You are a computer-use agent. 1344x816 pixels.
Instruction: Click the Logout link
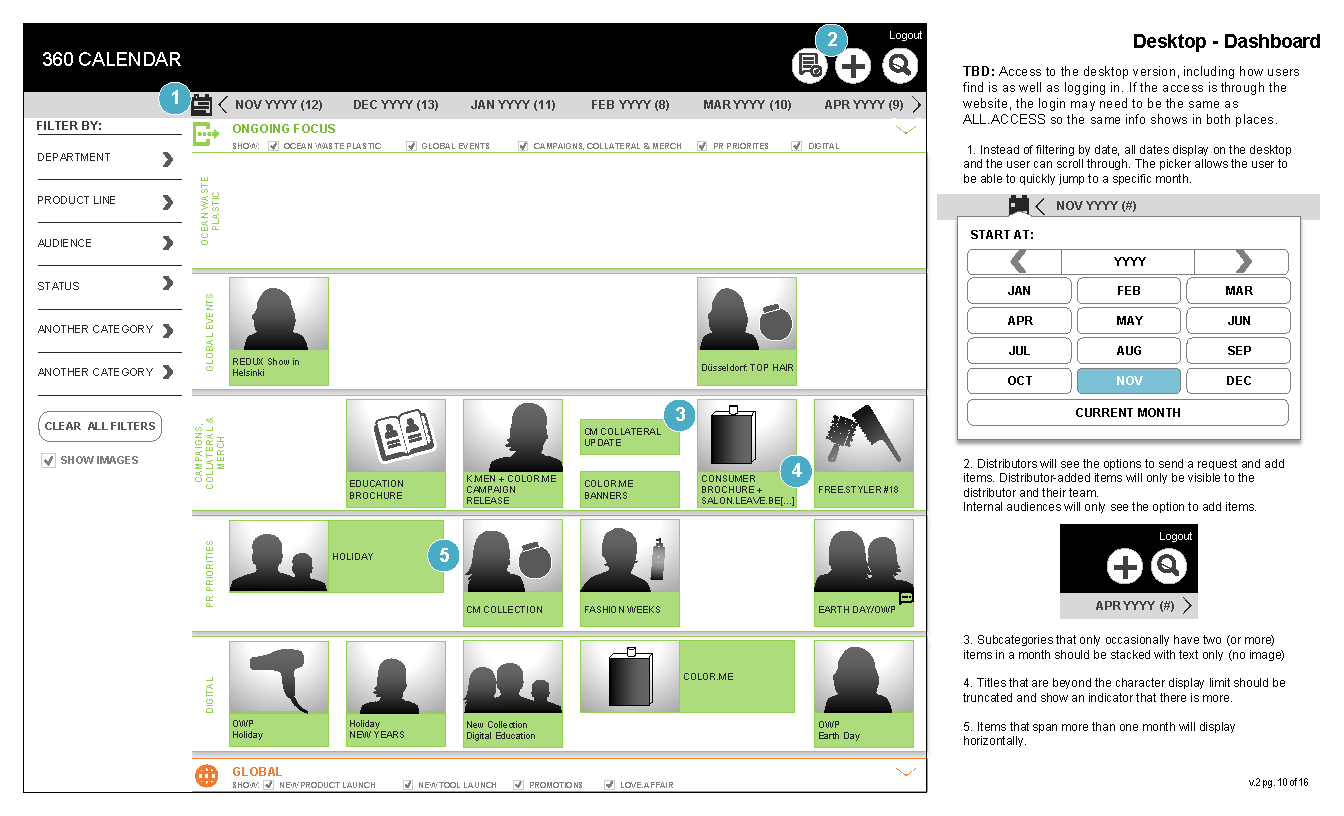tap(905, 35)
